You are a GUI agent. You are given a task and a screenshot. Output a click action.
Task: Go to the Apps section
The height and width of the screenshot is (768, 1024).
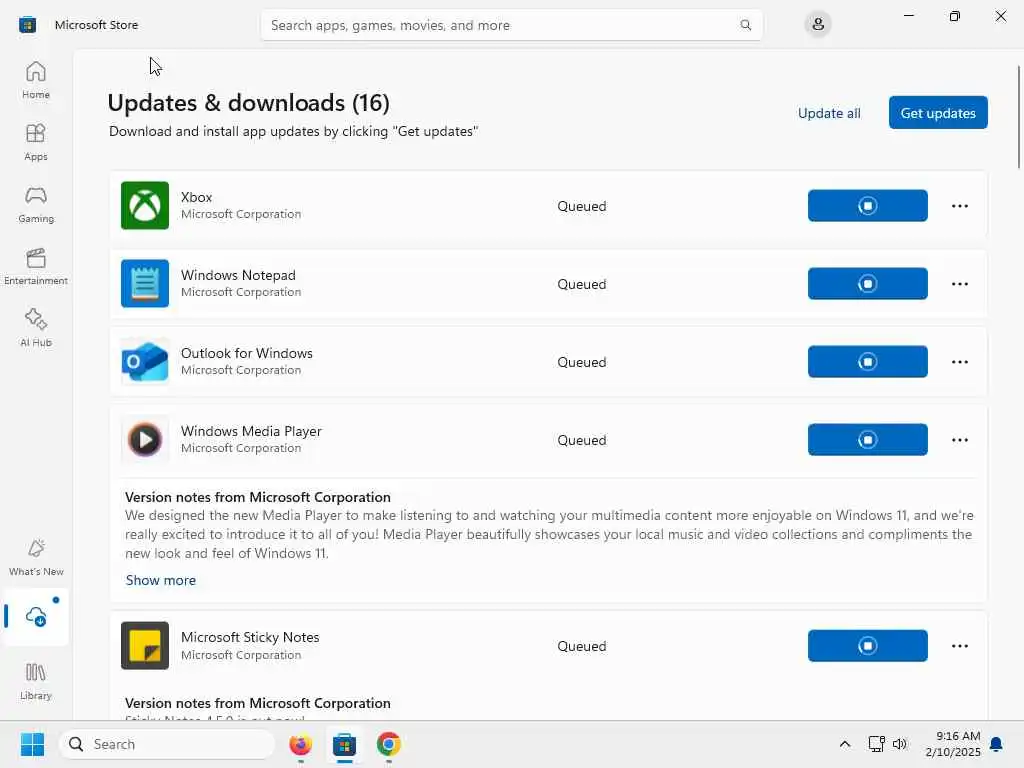[x=36, y=142]
